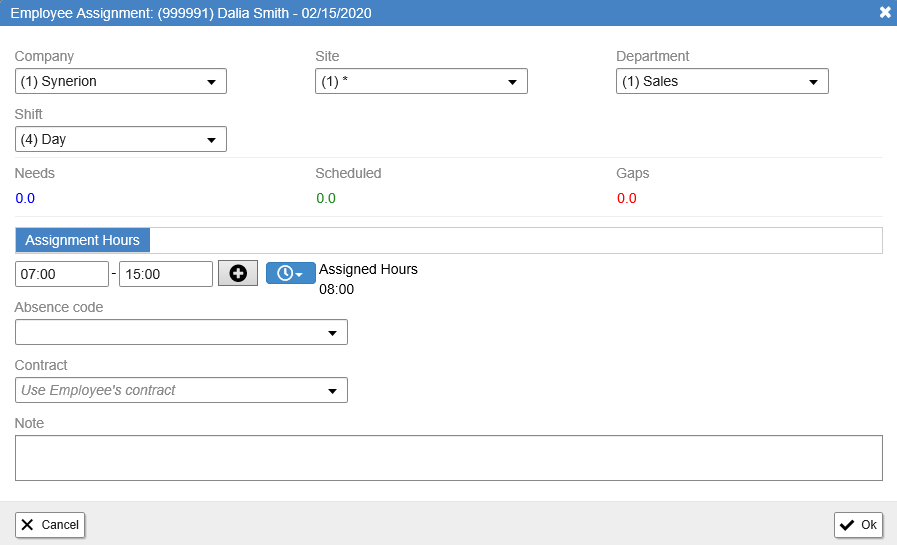Open the Absence code dropdown
Viewport: 897px width, 545px height.
(x=181, y=332)
